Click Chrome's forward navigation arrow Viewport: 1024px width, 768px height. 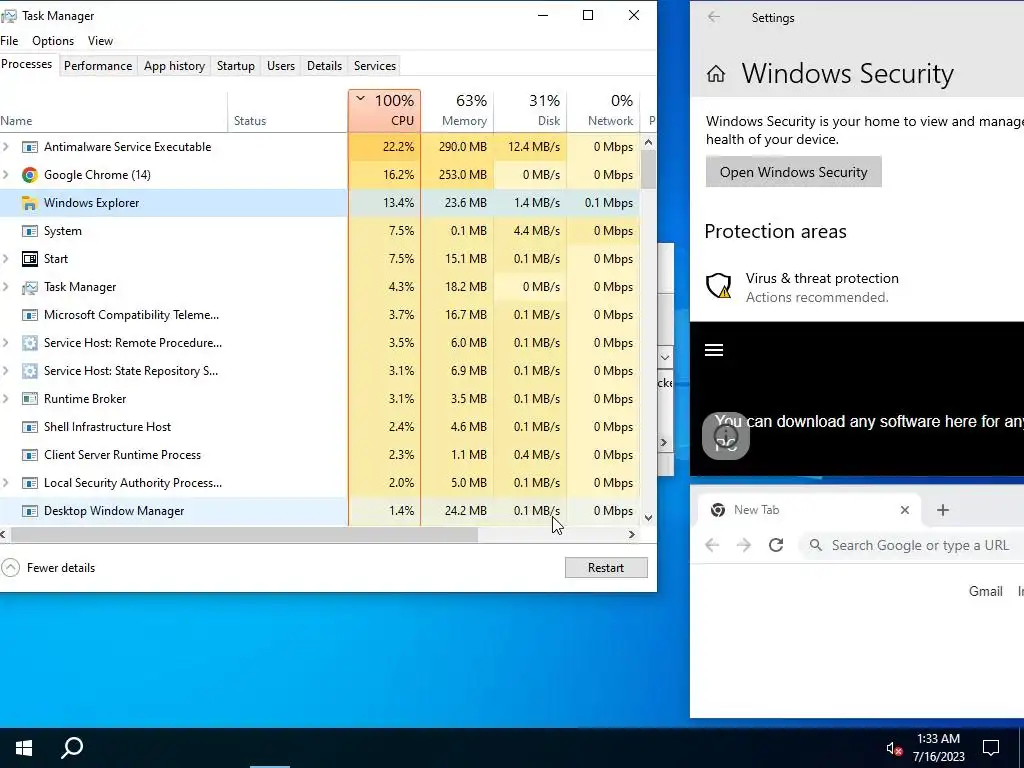point(744,545)
